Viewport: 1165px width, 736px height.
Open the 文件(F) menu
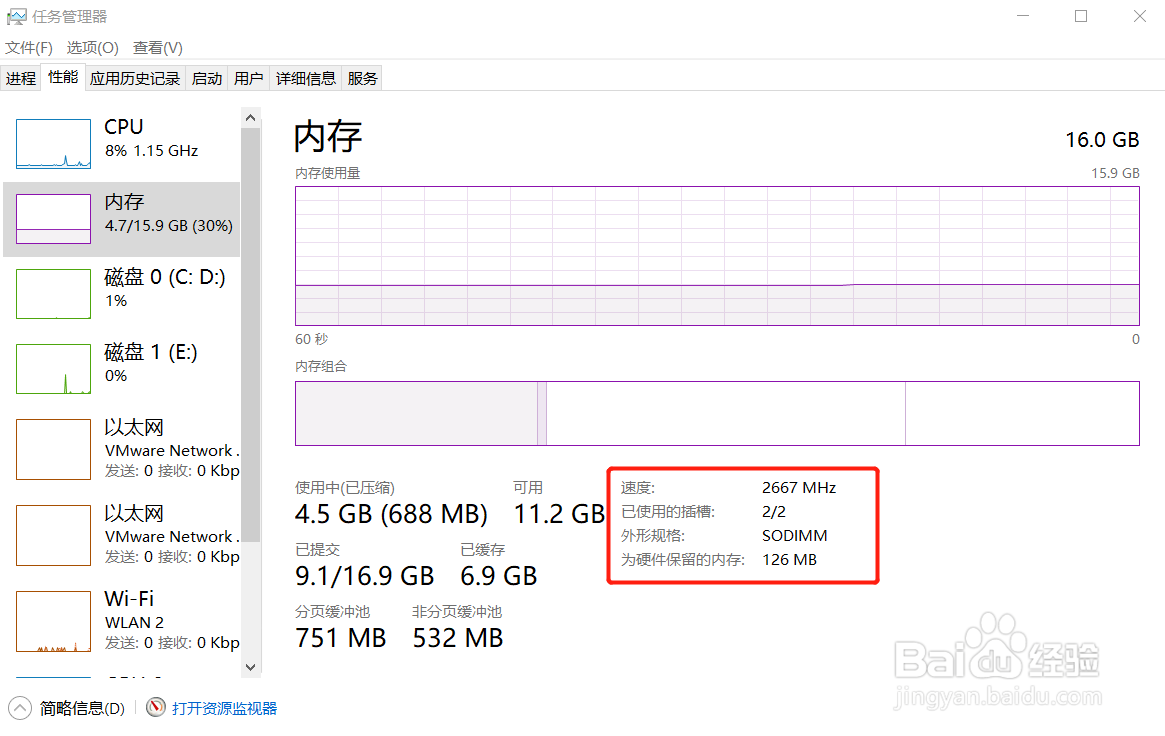[x=29, y=48]
